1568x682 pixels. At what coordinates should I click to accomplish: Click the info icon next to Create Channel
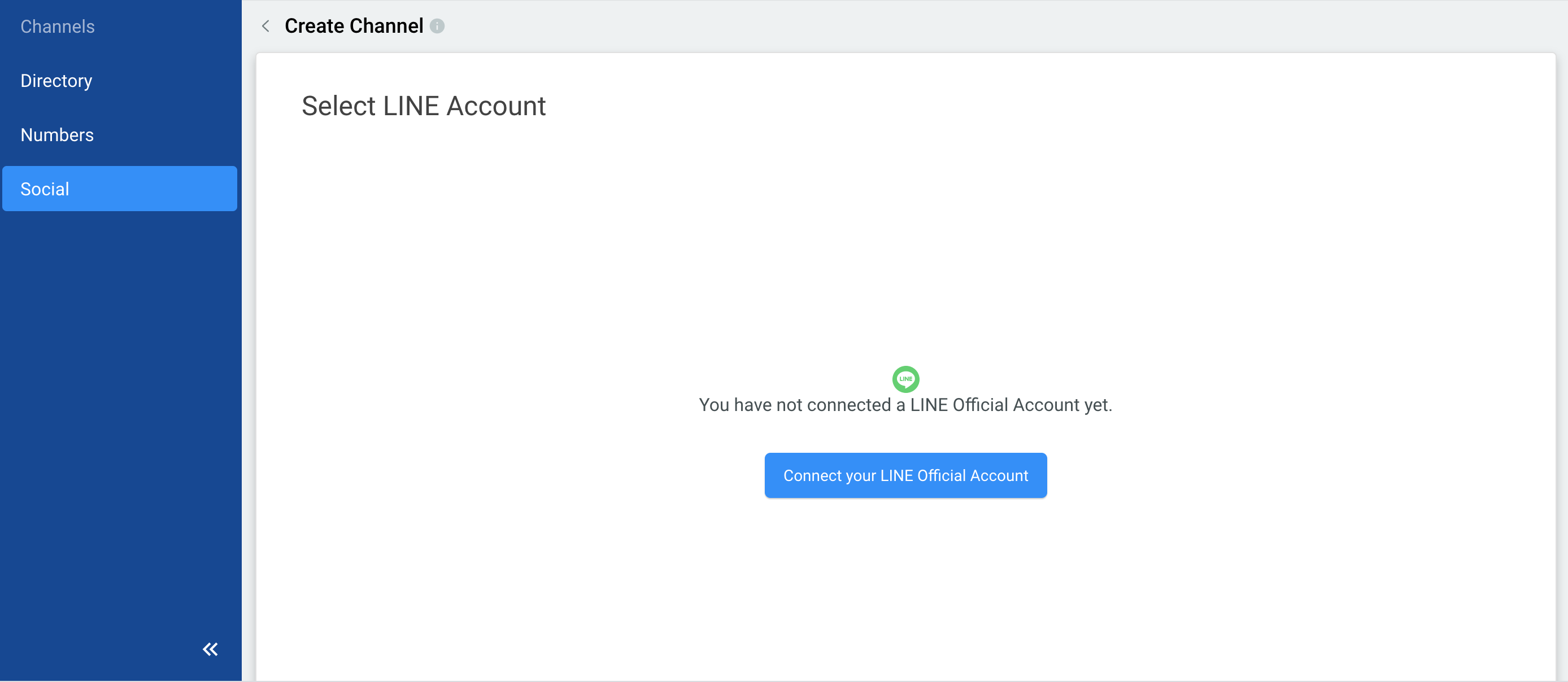(437, 26)
